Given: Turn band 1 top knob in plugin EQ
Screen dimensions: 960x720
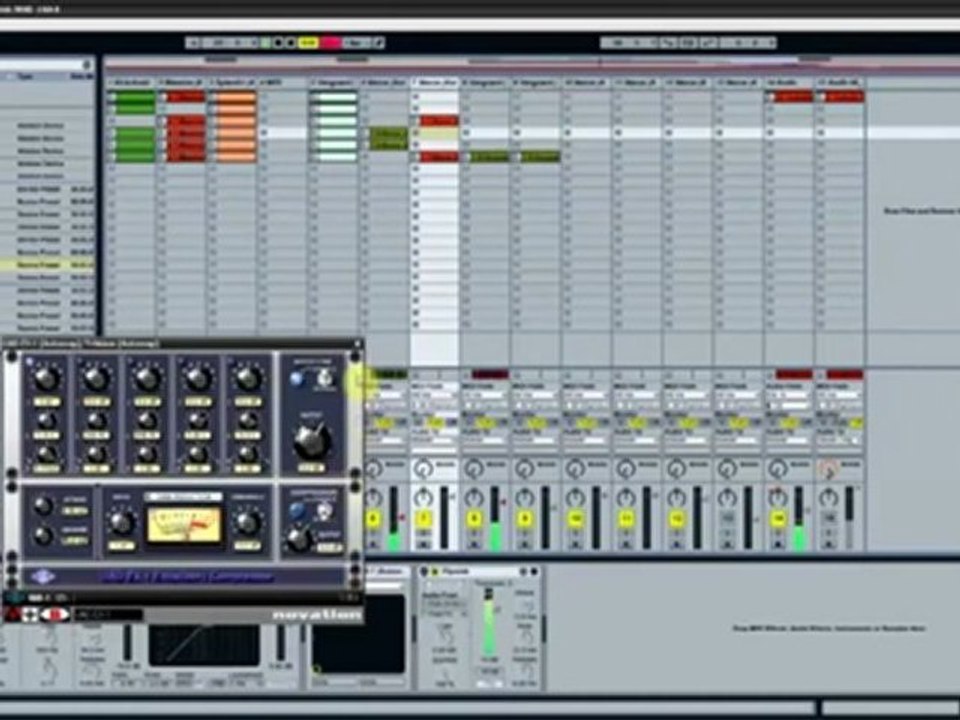Looking at the screenshot, I should (47, 379).
